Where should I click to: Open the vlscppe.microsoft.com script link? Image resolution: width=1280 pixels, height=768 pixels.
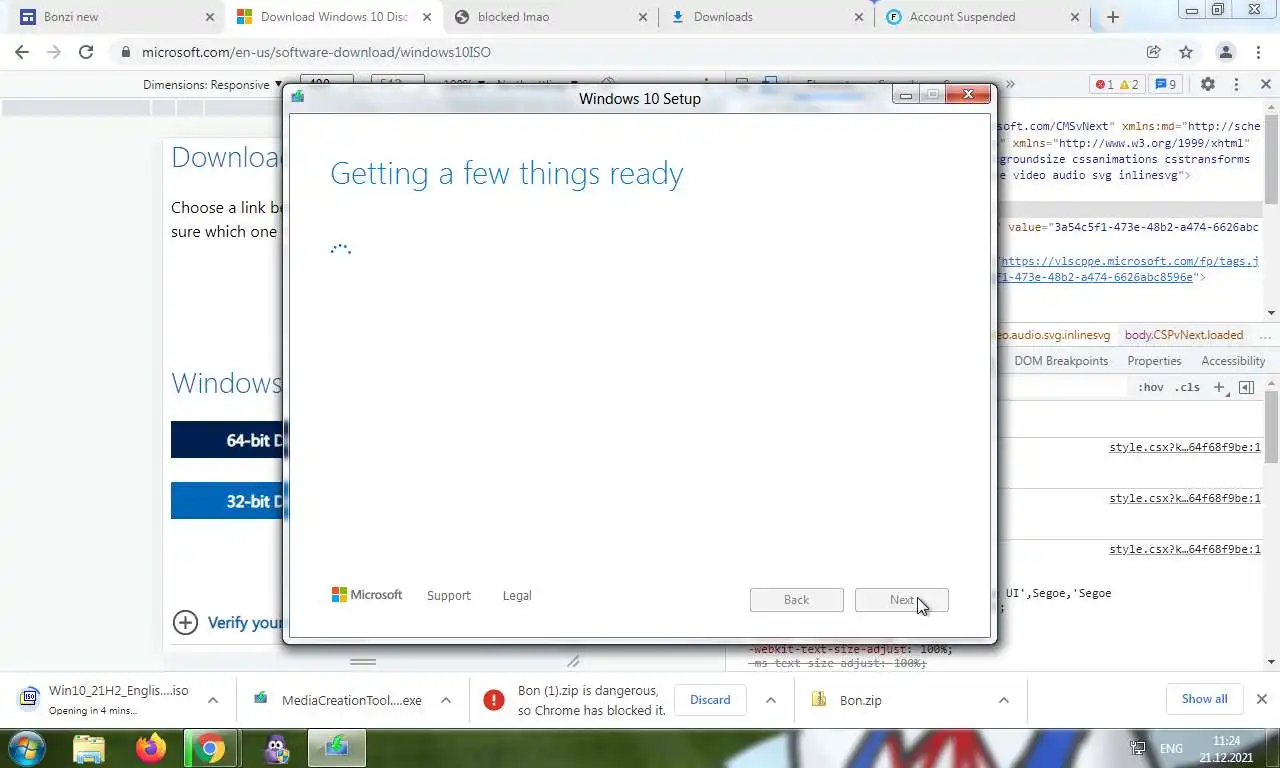tap(1128, 269)
